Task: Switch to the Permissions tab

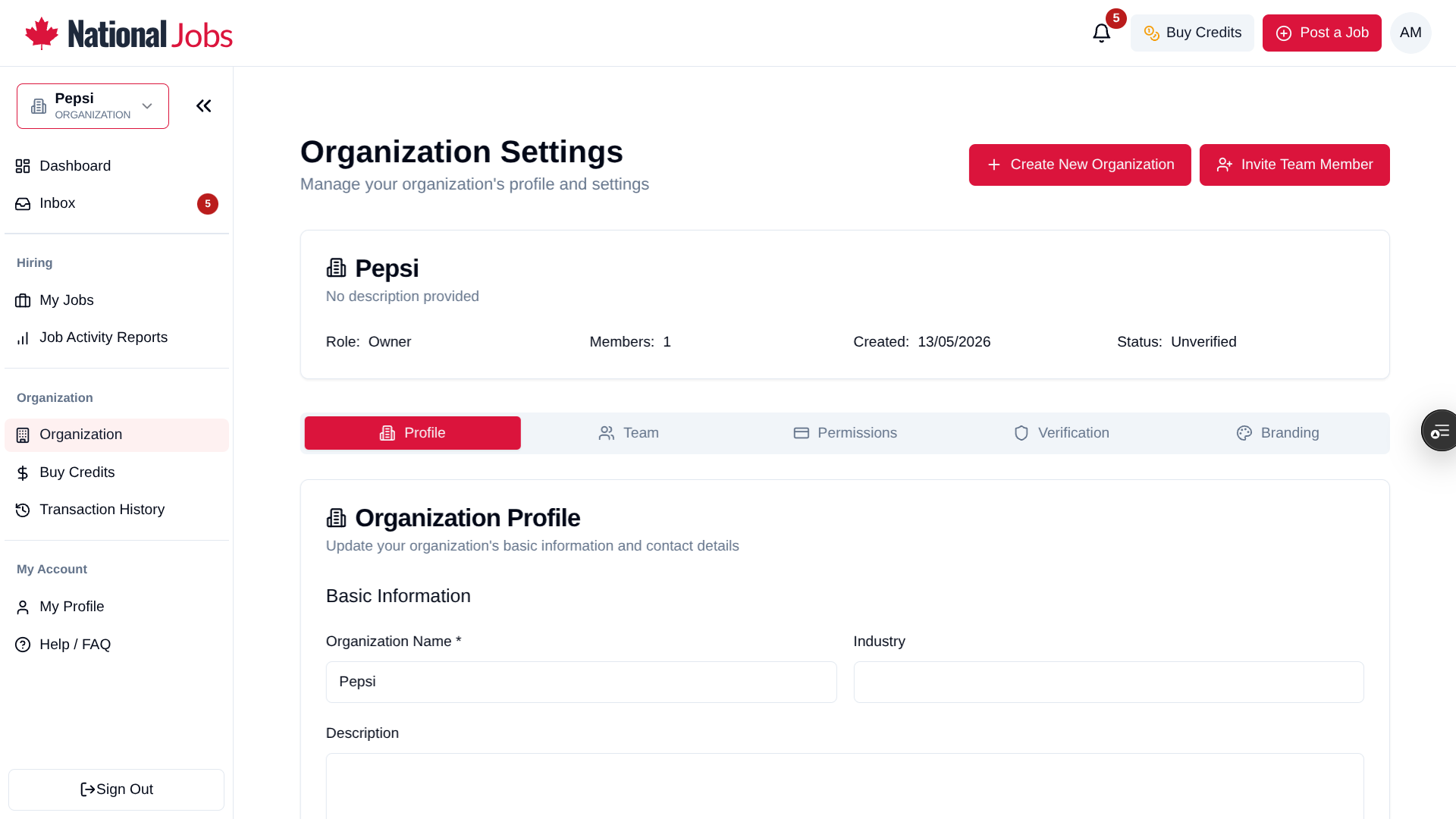Action: (845, 433)
